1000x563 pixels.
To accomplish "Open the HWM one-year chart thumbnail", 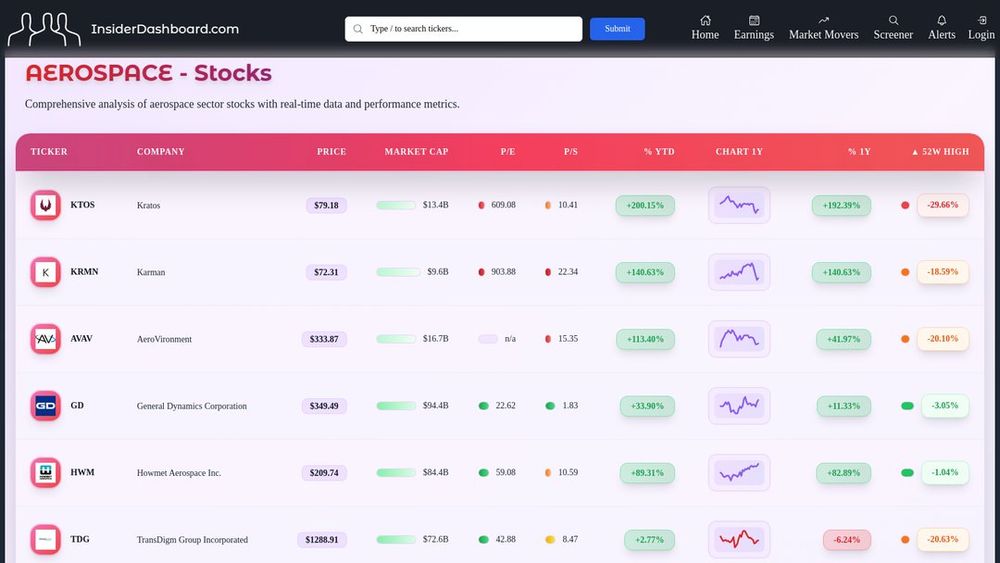I will click(x=739, y=472).
